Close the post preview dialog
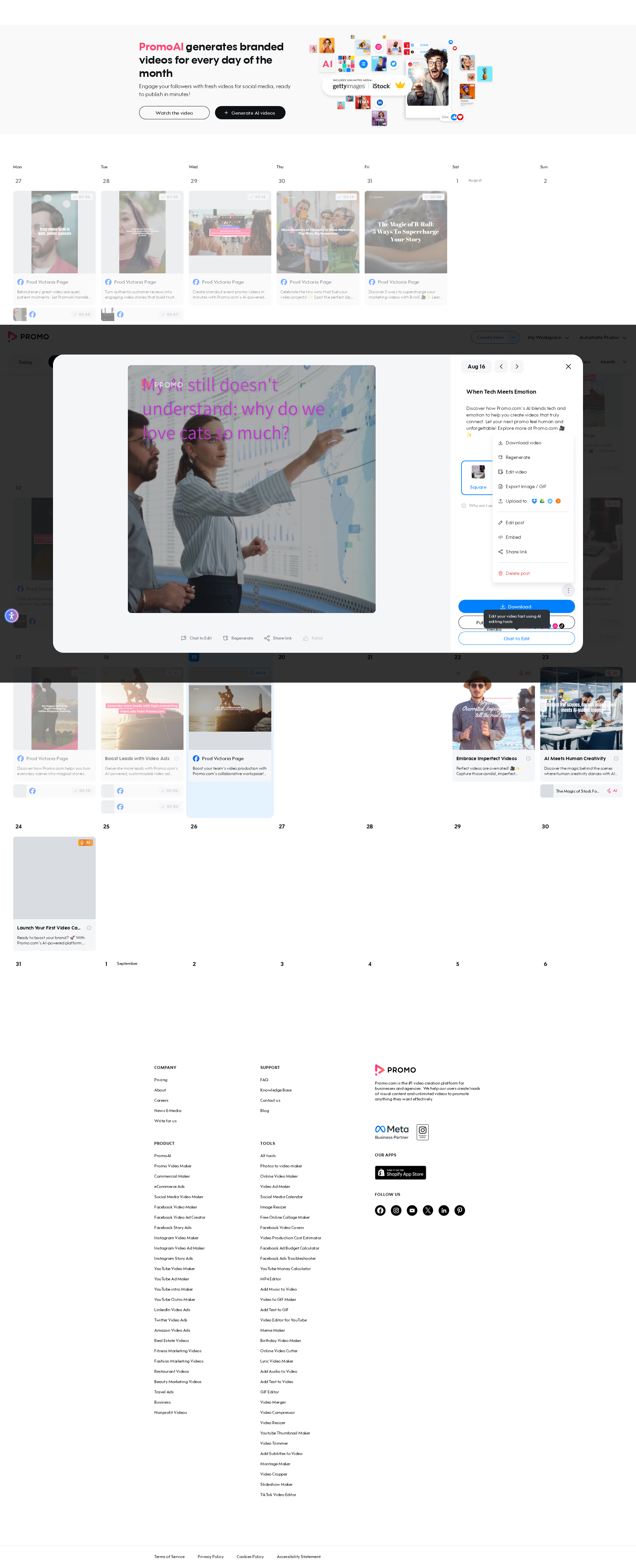 [568, 366]
